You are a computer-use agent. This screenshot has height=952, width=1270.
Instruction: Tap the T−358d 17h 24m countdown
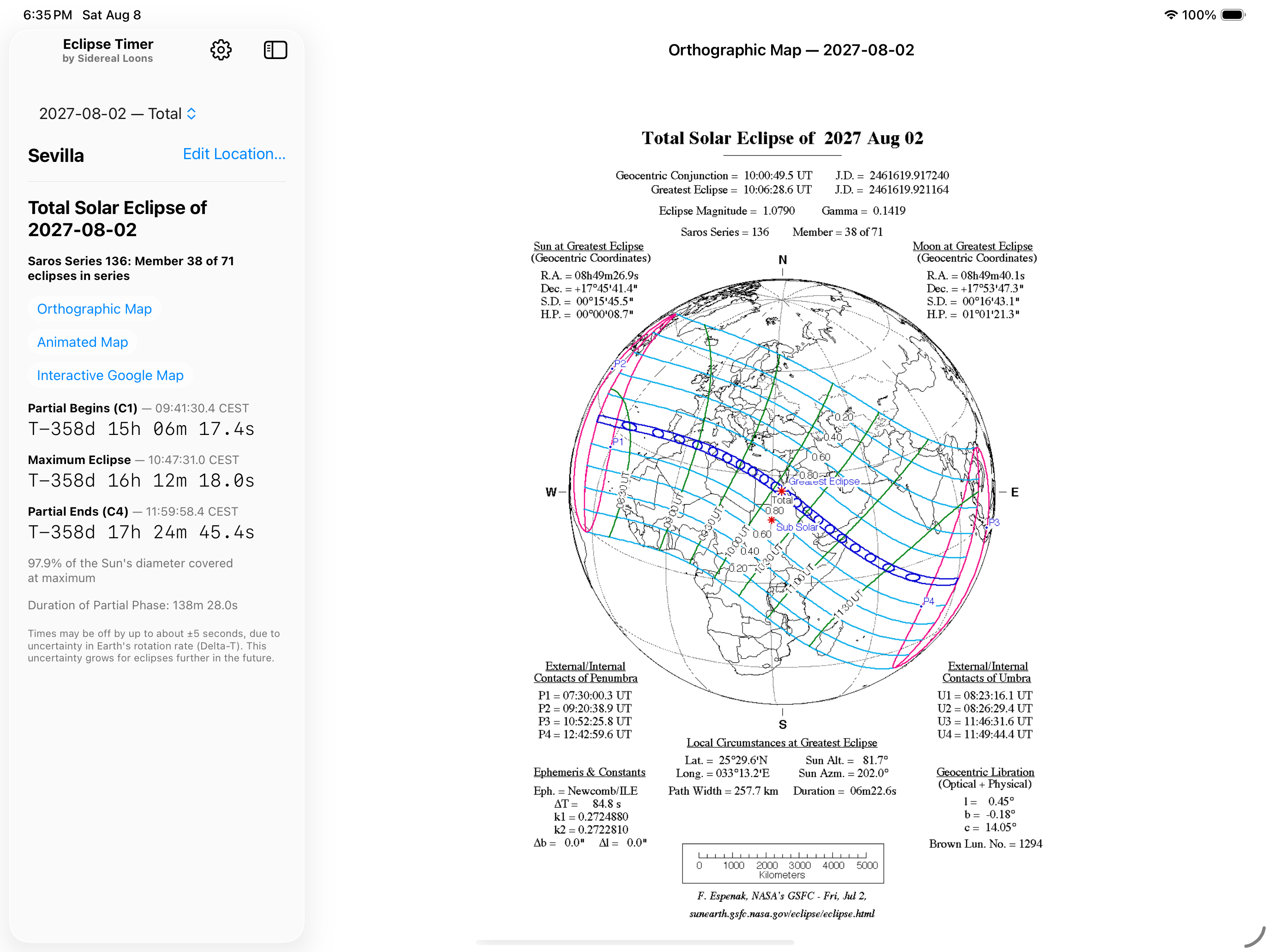pos(141,533)
